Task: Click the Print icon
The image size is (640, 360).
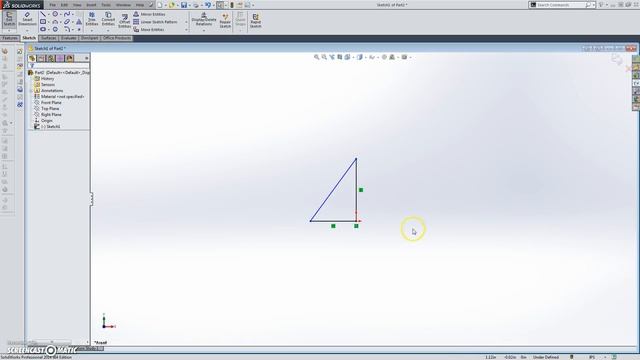Action: (196, 5)
